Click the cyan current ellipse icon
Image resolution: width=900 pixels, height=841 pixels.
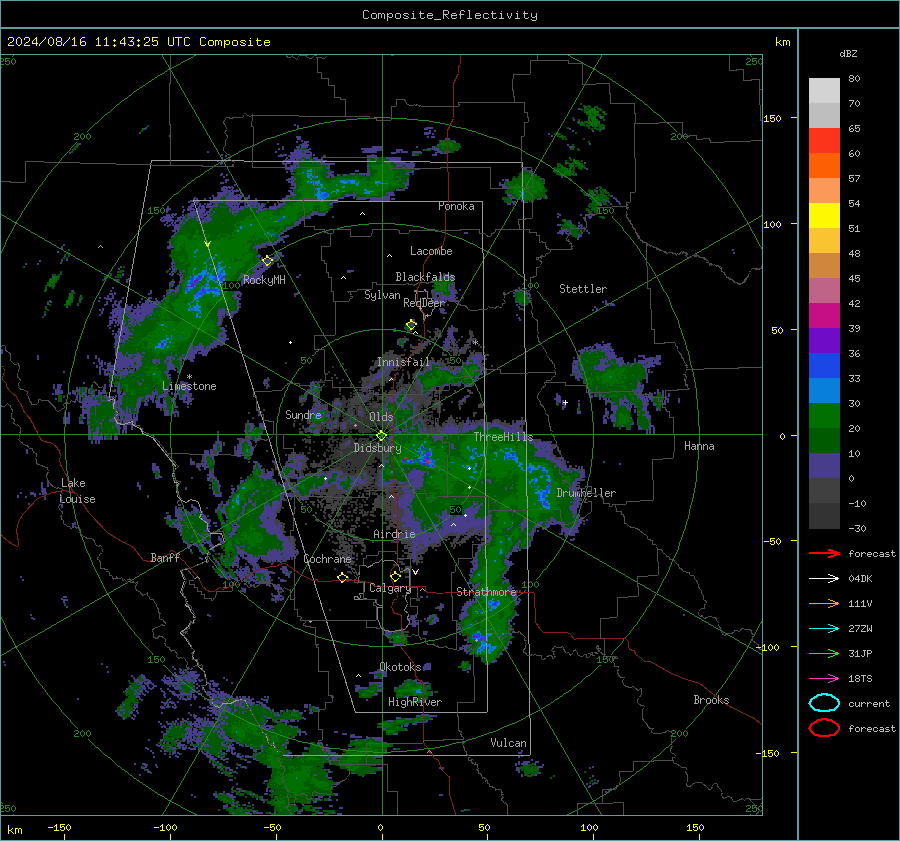824,703
